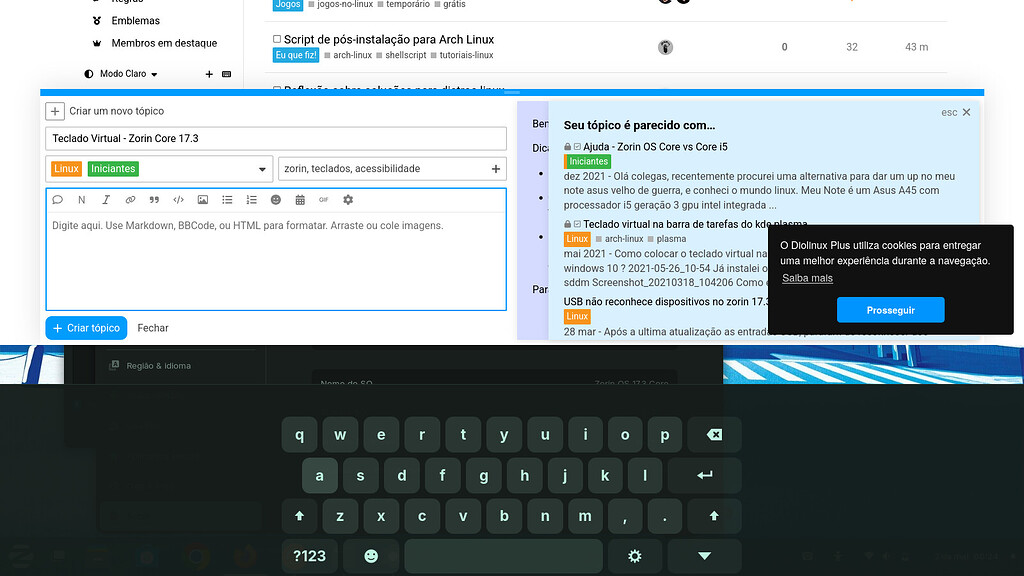Insert a bulleted list

click(227, 200)
